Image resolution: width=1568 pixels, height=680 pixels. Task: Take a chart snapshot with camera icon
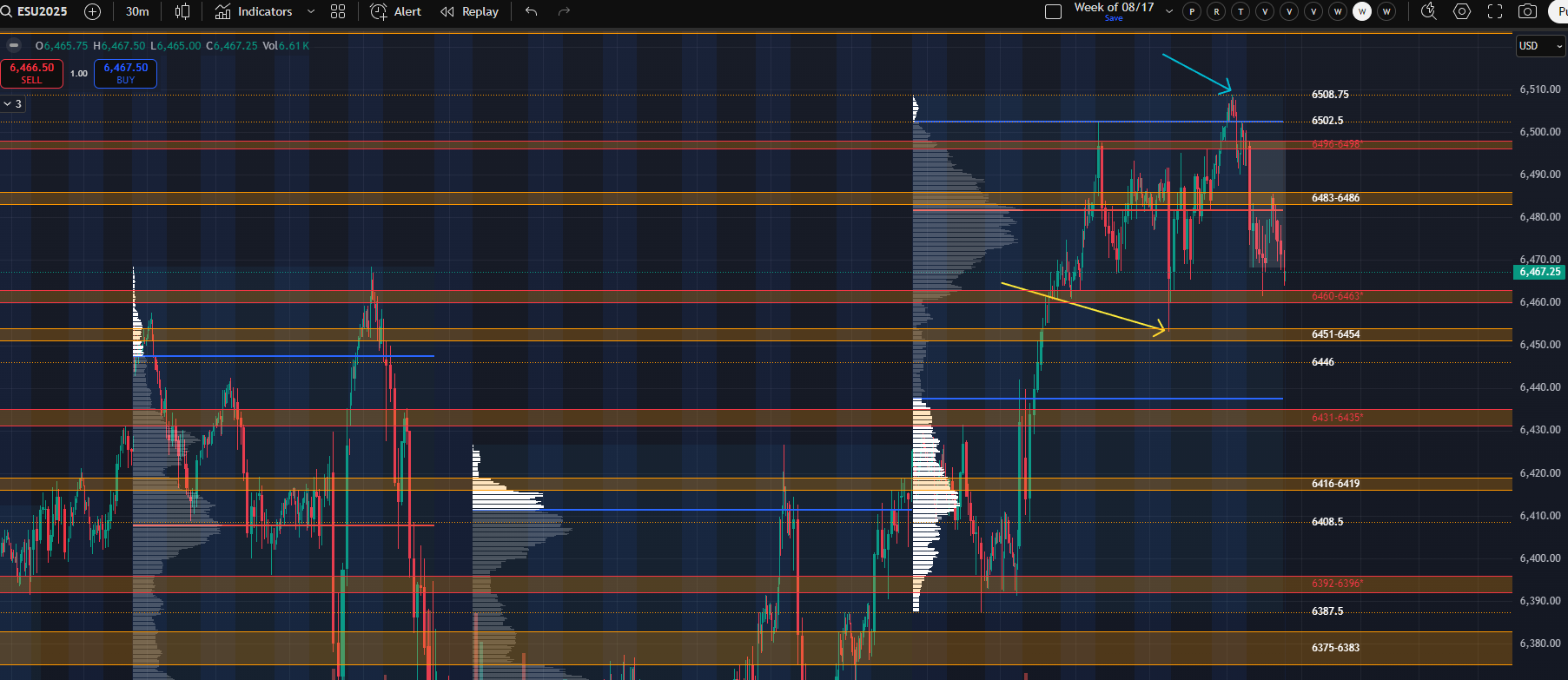point(1527,11)
